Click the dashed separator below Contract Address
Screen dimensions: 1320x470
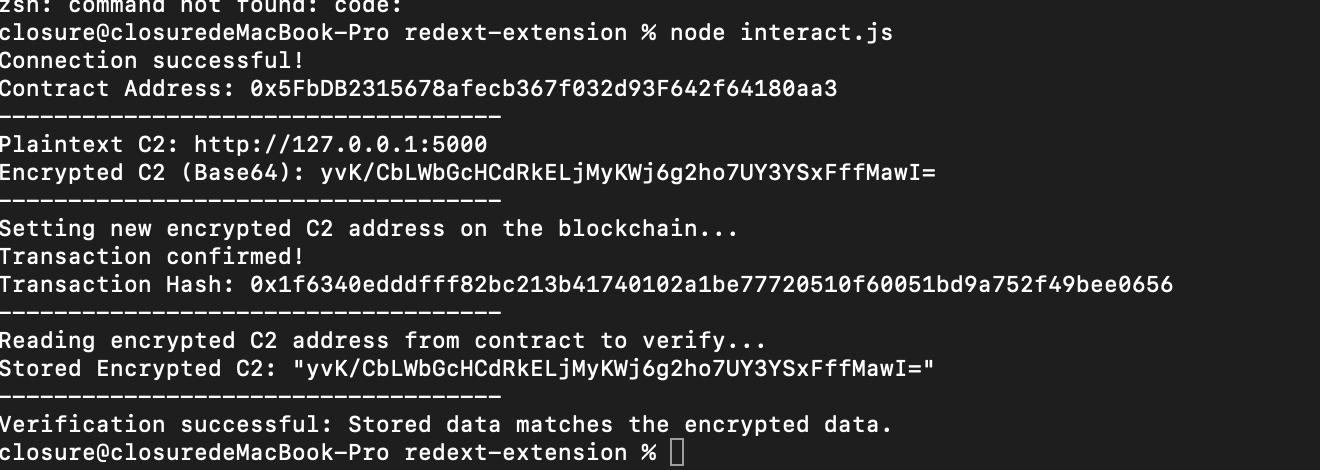point(250,117)
